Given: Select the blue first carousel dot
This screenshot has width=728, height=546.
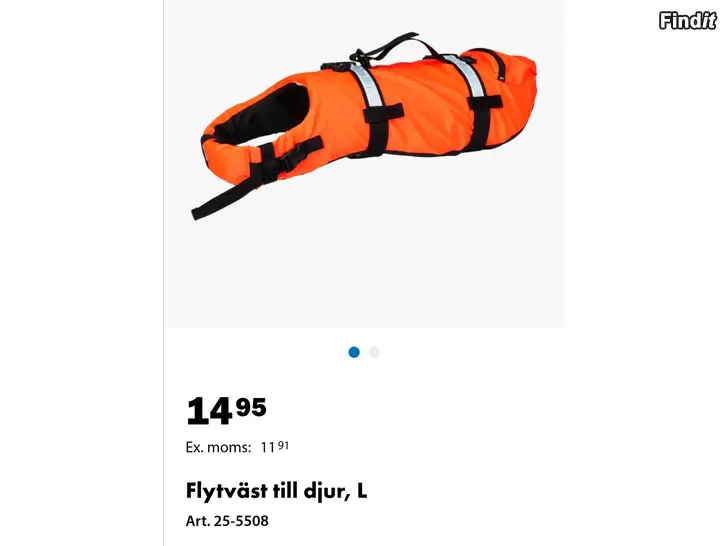Looking at the screenshot, I should click(354, 352).
